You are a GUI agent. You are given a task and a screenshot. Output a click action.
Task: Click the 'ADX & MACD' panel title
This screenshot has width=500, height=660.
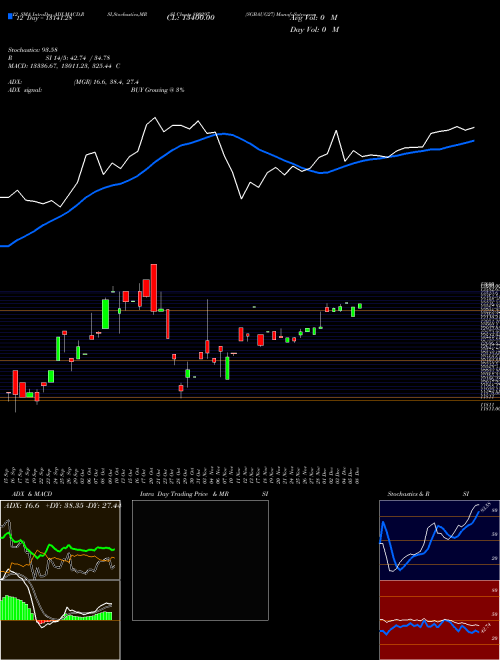(x=32, y=494)
